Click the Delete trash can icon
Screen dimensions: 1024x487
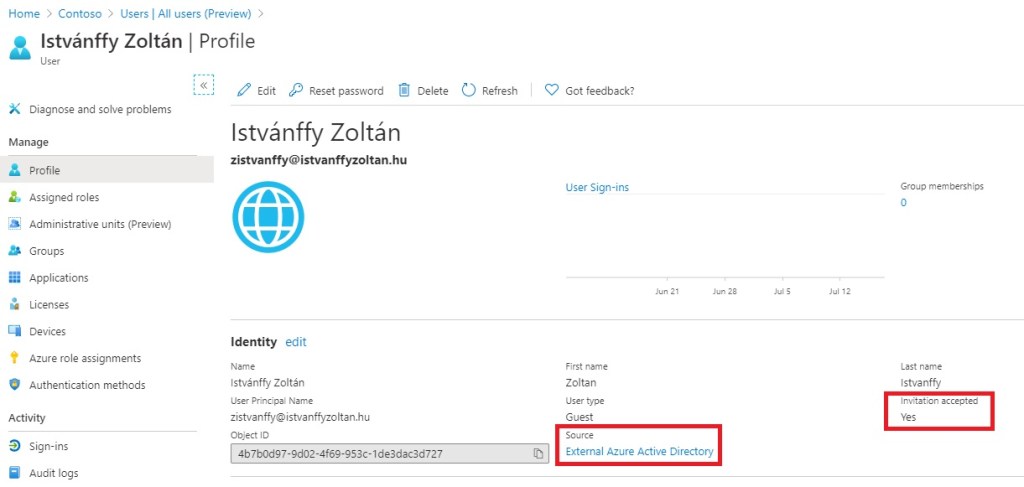tap(405, 90)
